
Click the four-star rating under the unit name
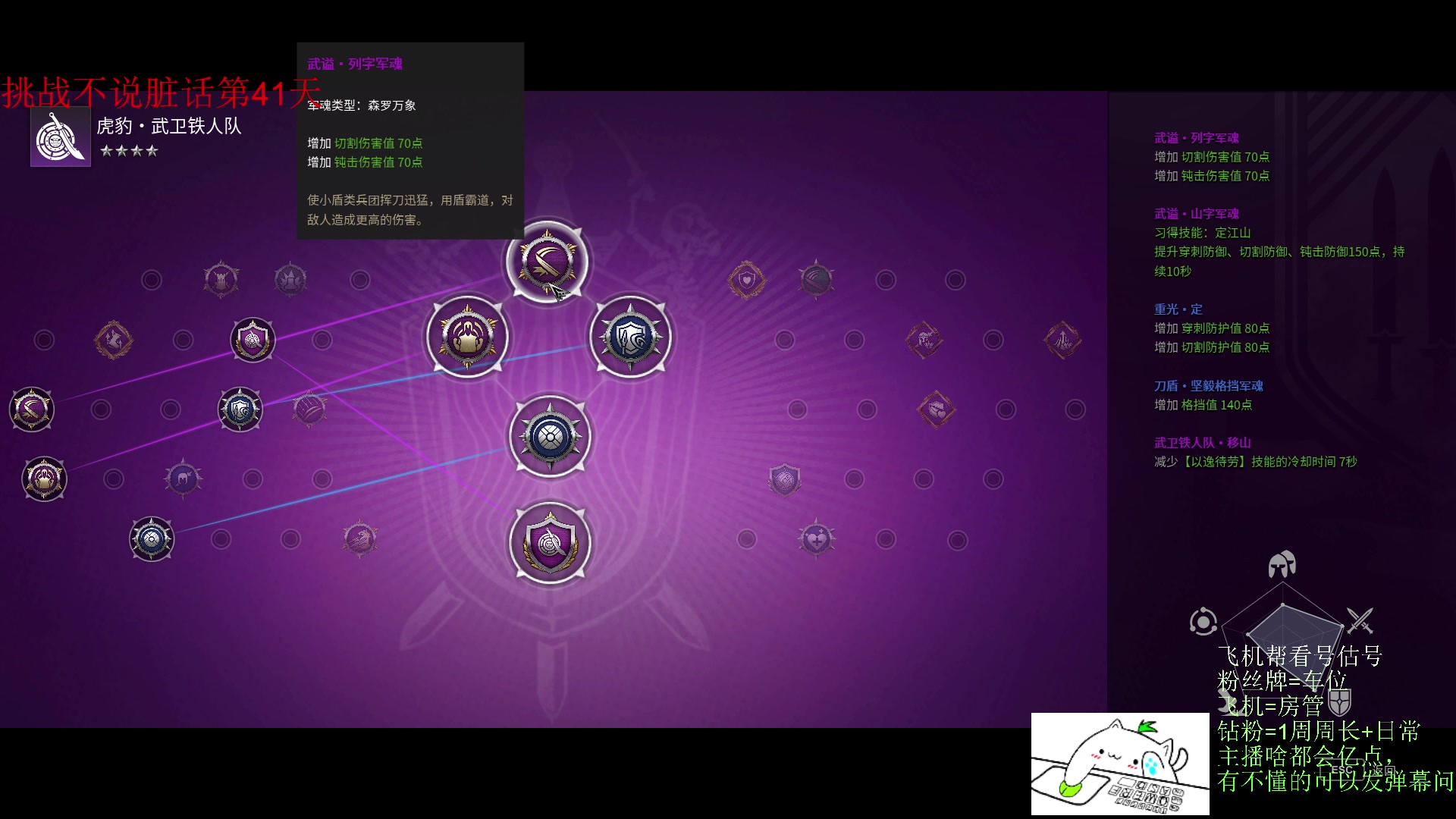tap(129, 151)
